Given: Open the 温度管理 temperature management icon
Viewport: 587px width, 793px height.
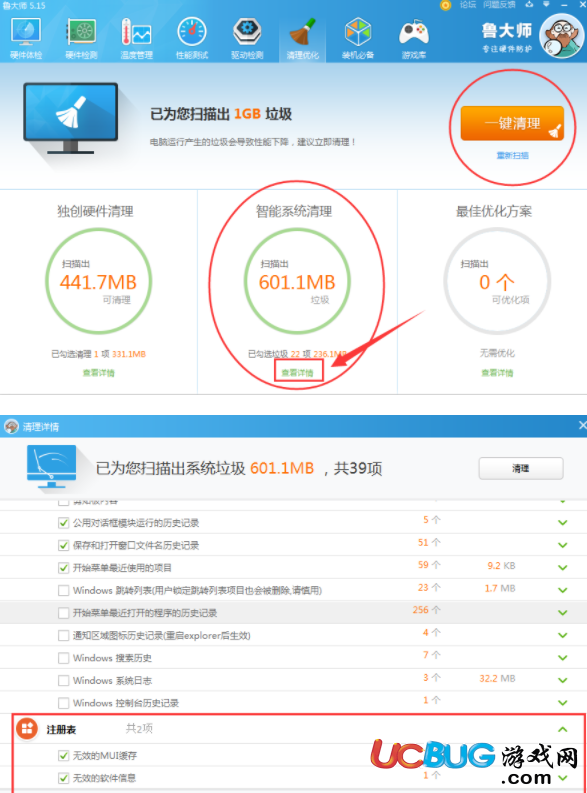Looking at the screenshot, I should (x=136, y=38).
